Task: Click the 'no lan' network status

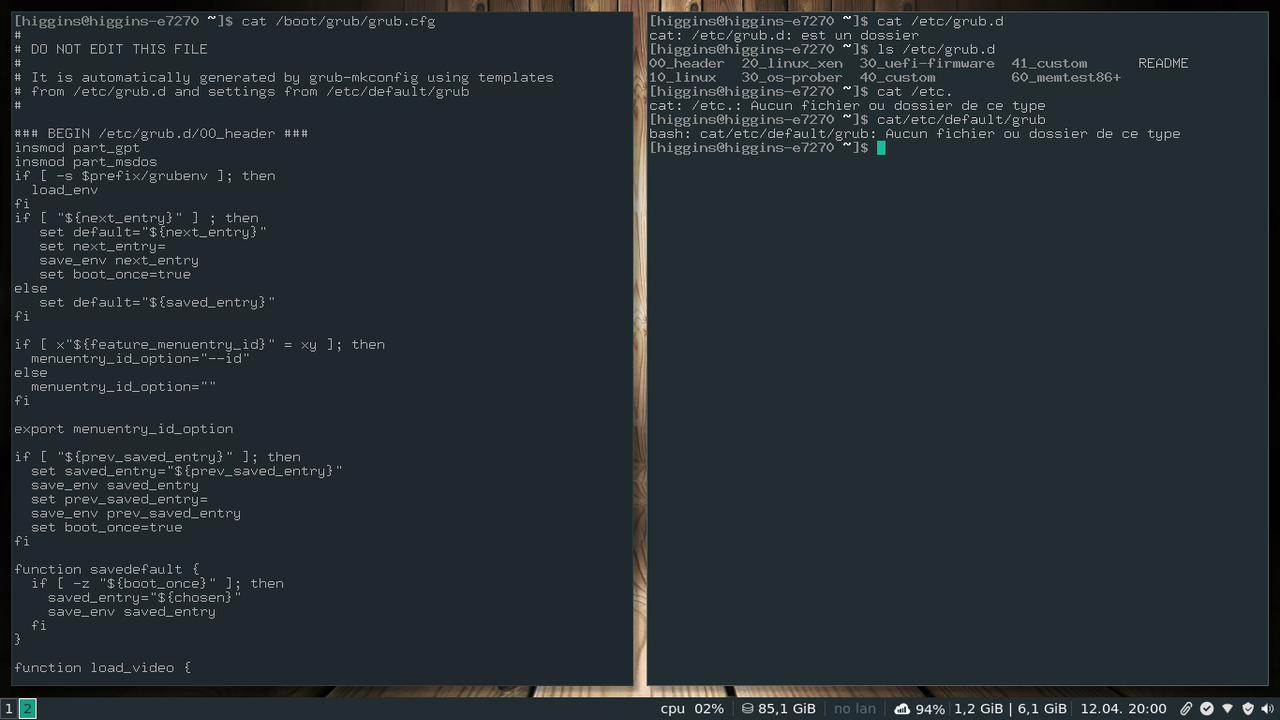Action: [855, 709]
